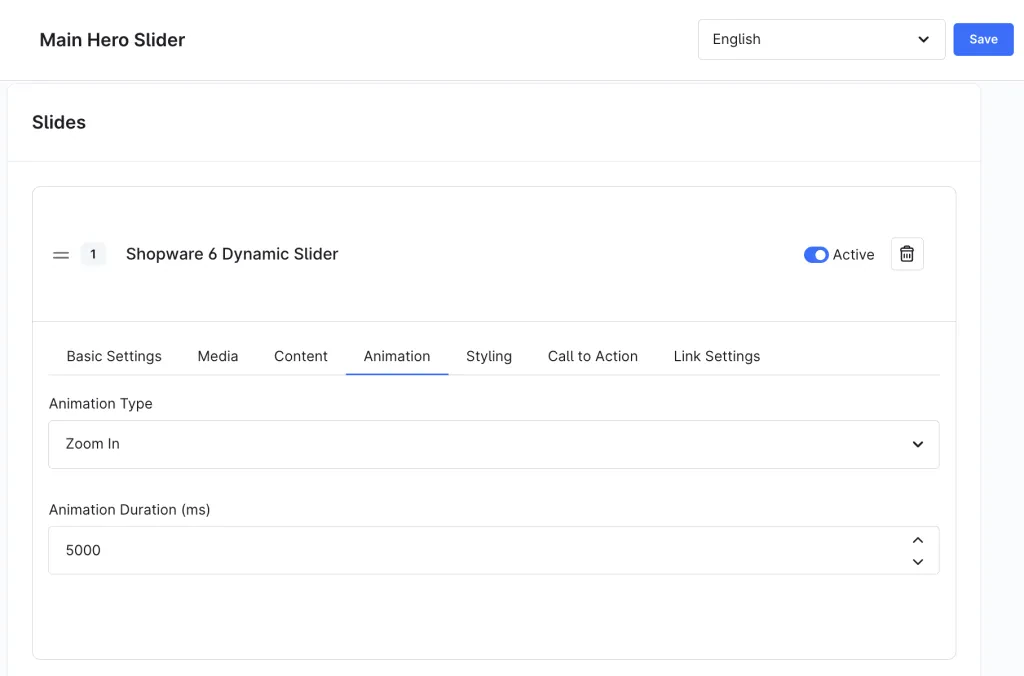The width and height of the screenshot is (1024, 676).
Task: Open the Call to Action tab
Action: (x=592, y=356)
